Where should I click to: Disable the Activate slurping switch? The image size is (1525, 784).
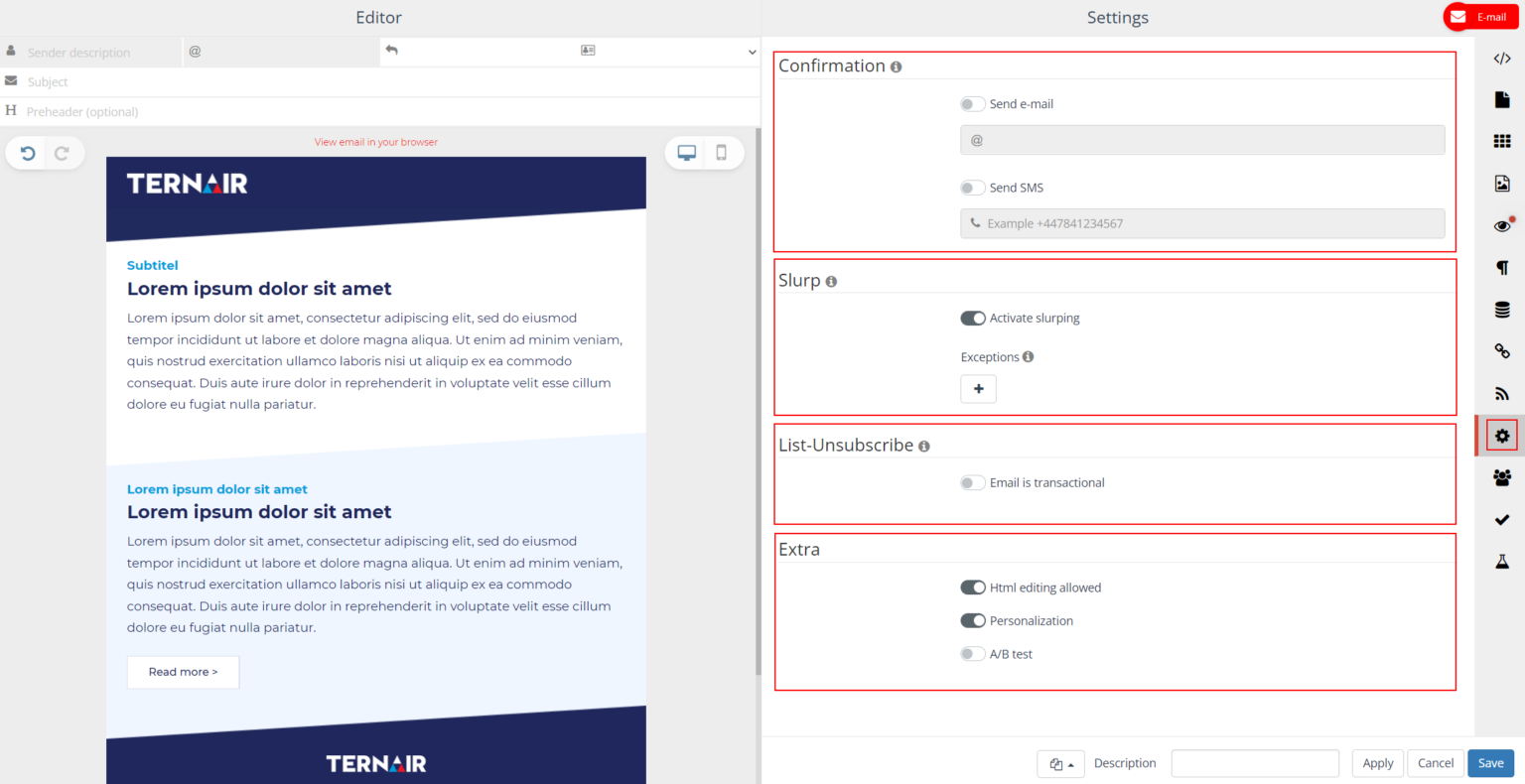pos(973,319)
